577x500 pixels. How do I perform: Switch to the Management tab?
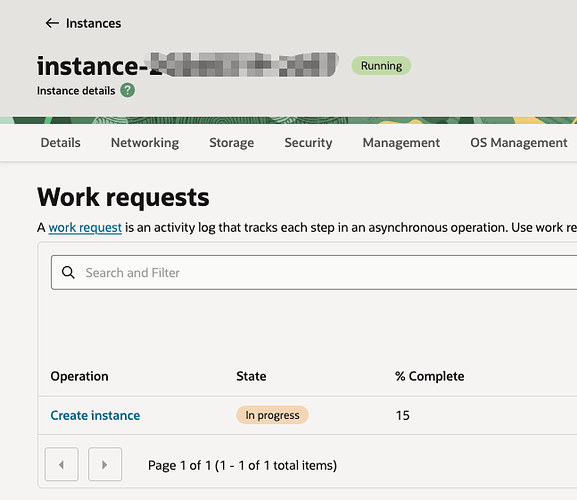pyautogui.click(x=401, y=143)
